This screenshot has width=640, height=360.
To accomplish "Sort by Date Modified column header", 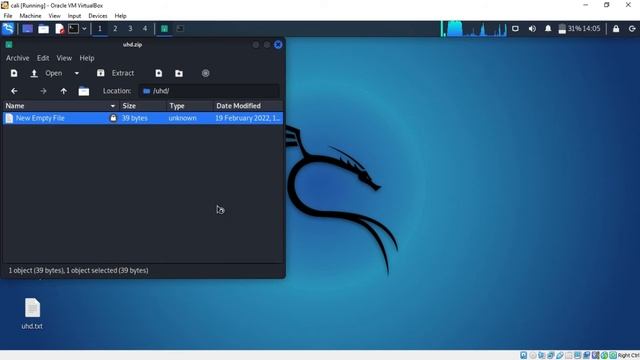I will click(248, 106).
